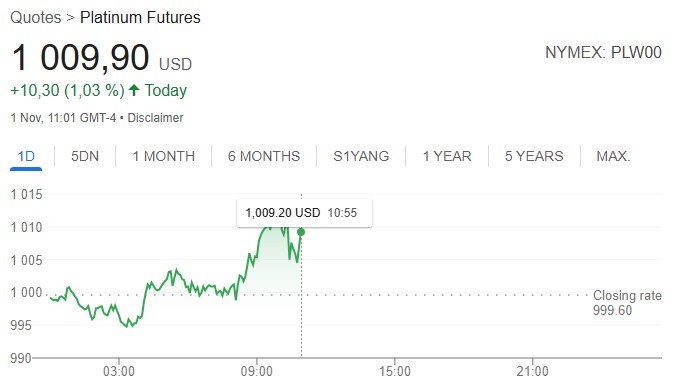Select the 5 YEARS tab
The width and height of the screenshot is (686, 391).
tap(534, 156)
